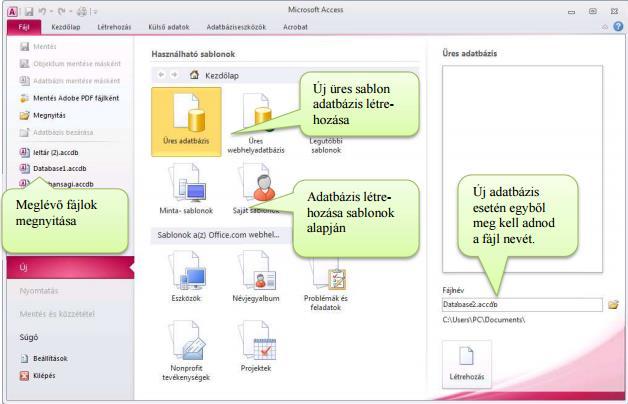Click the Redo icon in quick access toolbar
Image resolution: width=628 pixels, height=404 pixels.
pos(61,12)
